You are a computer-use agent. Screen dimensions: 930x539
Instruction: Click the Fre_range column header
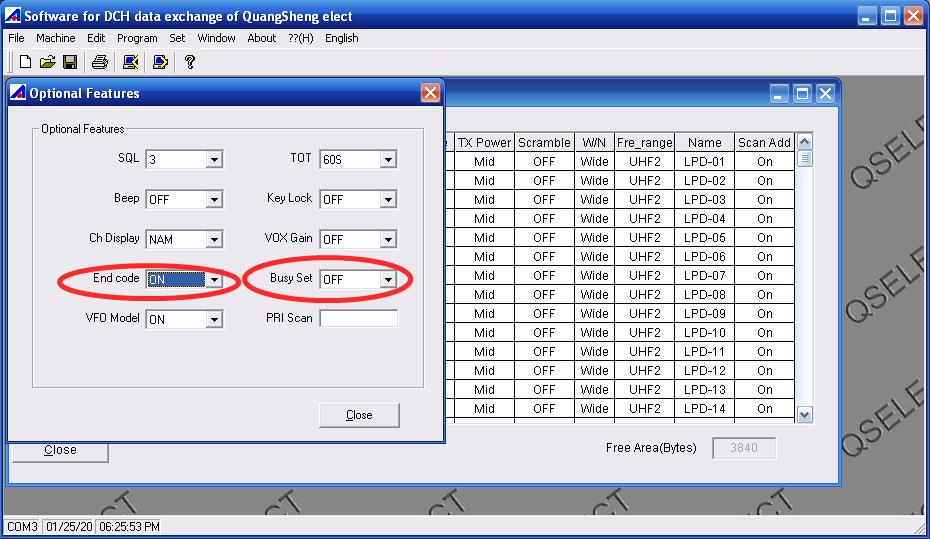tap(645, 142)
